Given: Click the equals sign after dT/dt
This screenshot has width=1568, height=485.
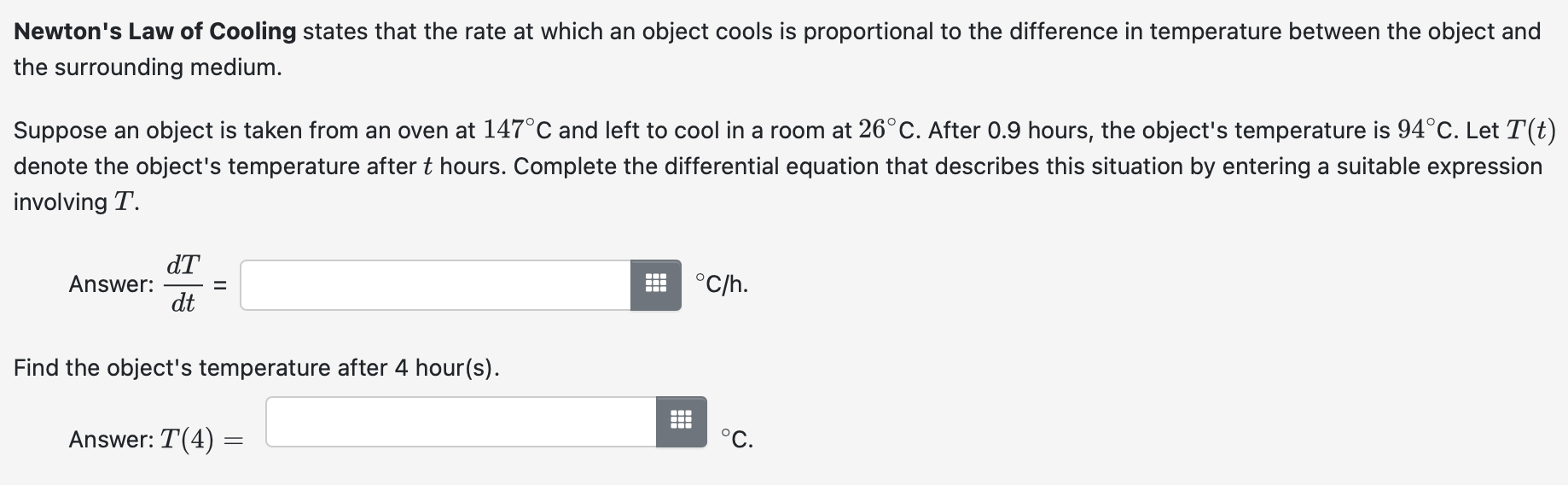Looking at the screenshot, I should tap(219, 286).
